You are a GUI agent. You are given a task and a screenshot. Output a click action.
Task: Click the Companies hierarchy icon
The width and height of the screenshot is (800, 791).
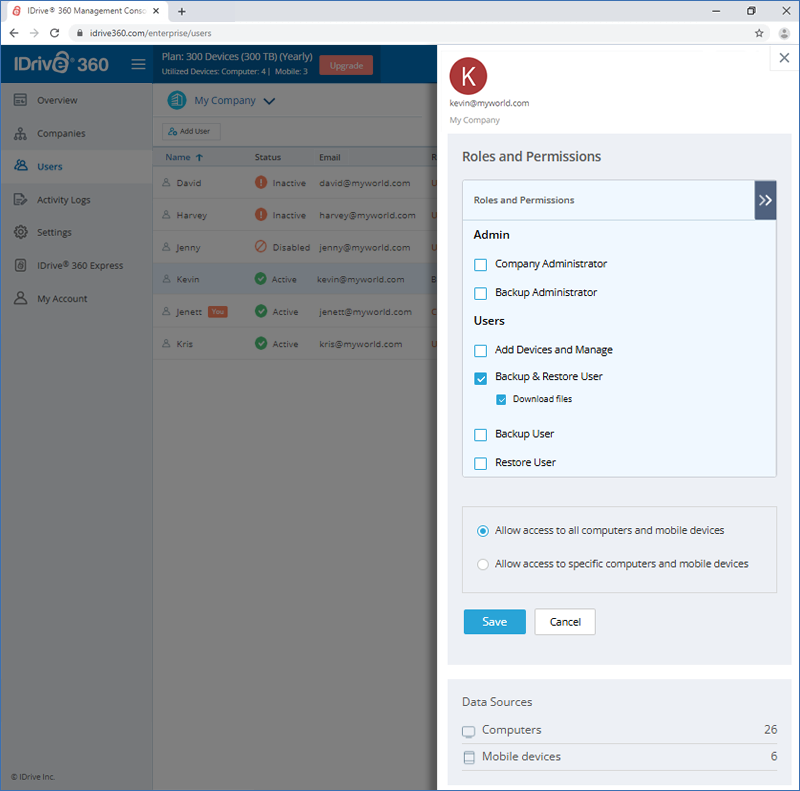(20, 134)
